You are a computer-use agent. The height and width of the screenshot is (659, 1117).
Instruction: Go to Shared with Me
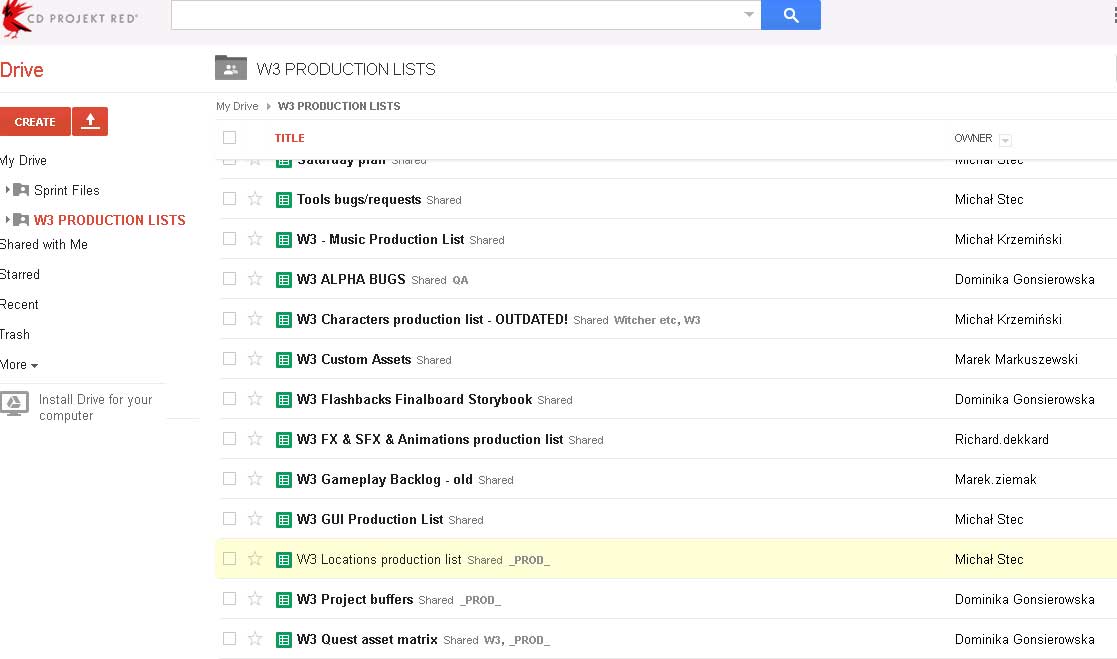click(x=43, y=244)
